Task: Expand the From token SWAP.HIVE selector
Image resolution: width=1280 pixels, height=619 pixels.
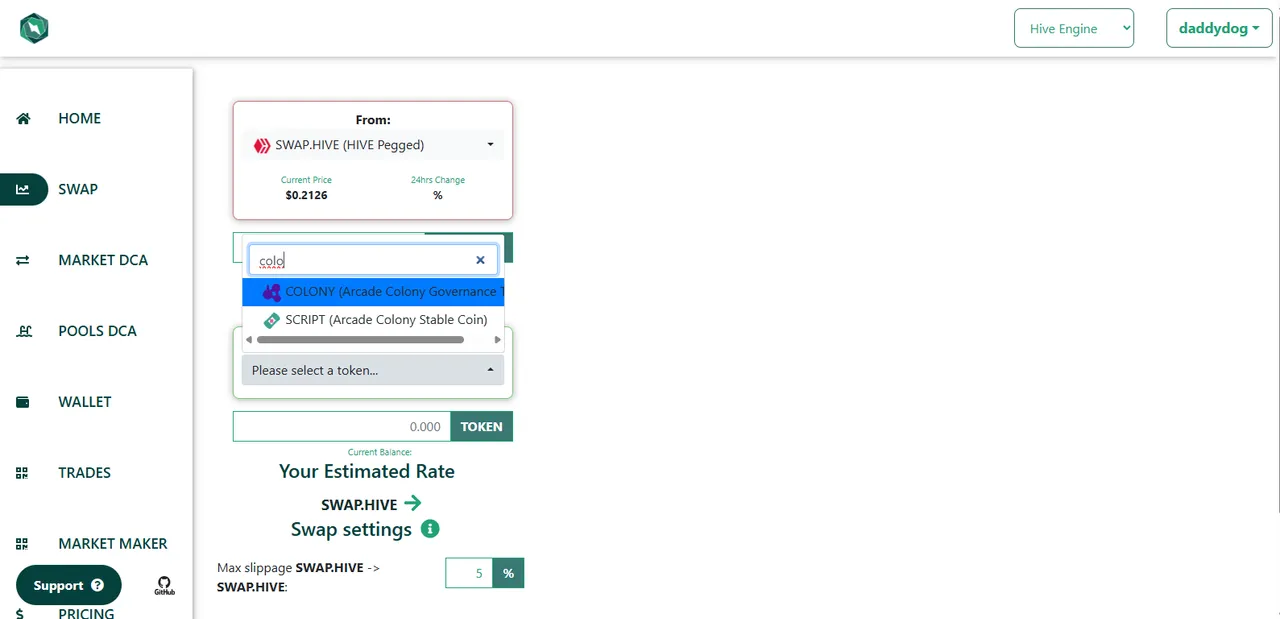Action: click(373, 145)
